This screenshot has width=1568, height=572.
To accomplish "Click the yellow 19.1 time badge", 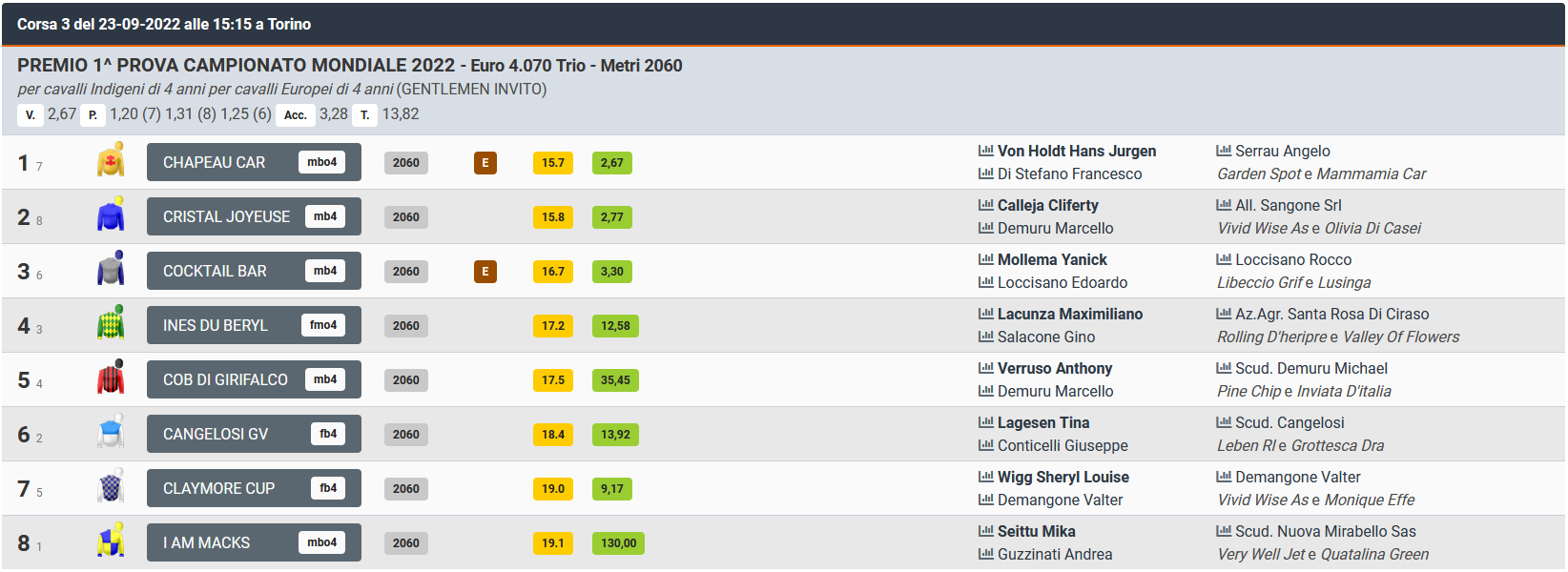I will point(553,543).
